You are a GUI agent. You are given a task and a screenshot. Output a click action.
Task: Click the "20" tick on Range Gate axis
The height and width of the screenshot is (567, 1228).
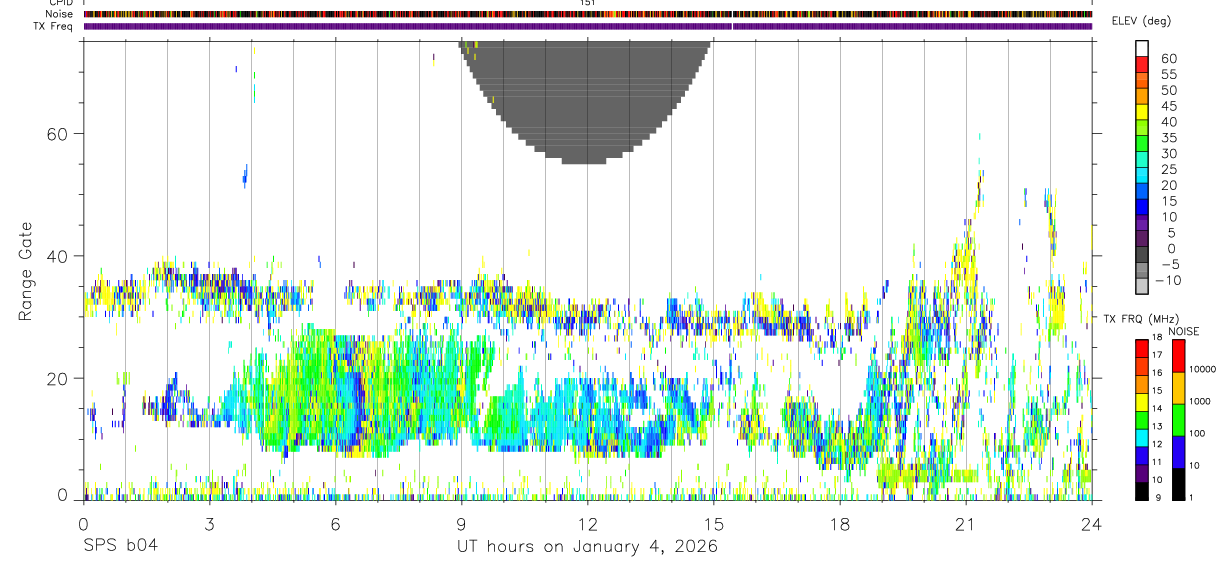tap(56, 379)
